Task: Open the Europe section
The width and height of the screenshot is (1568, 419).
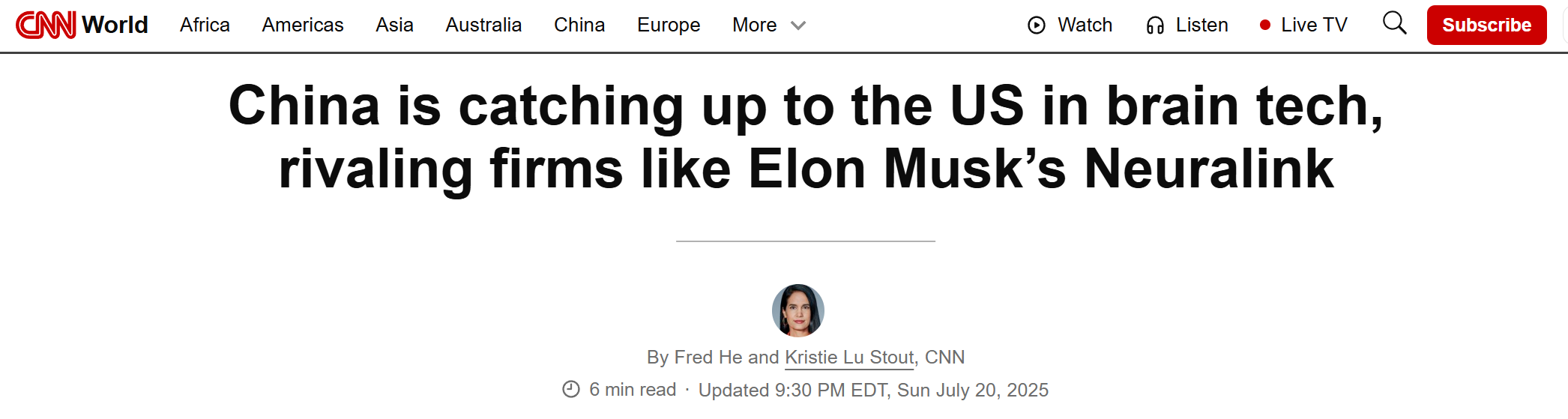Action: 669,25
